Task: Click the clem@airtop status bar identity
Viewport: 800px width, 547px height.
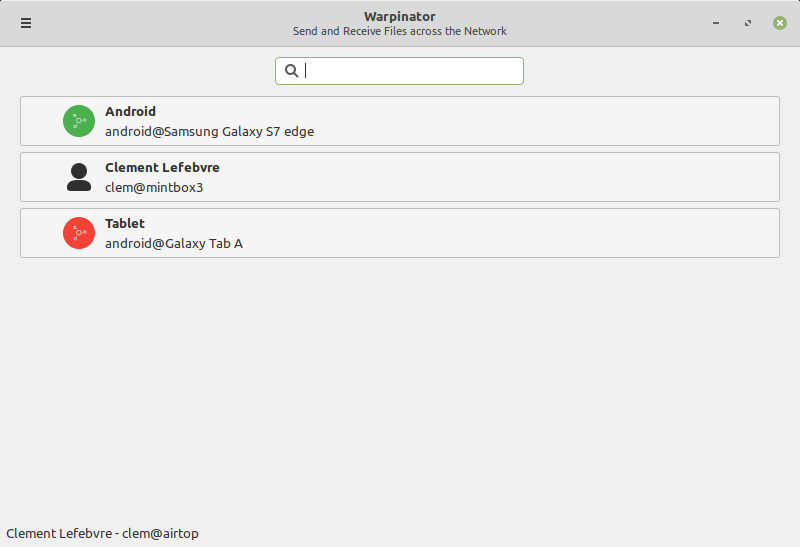Action: click(x=102, y=534)
